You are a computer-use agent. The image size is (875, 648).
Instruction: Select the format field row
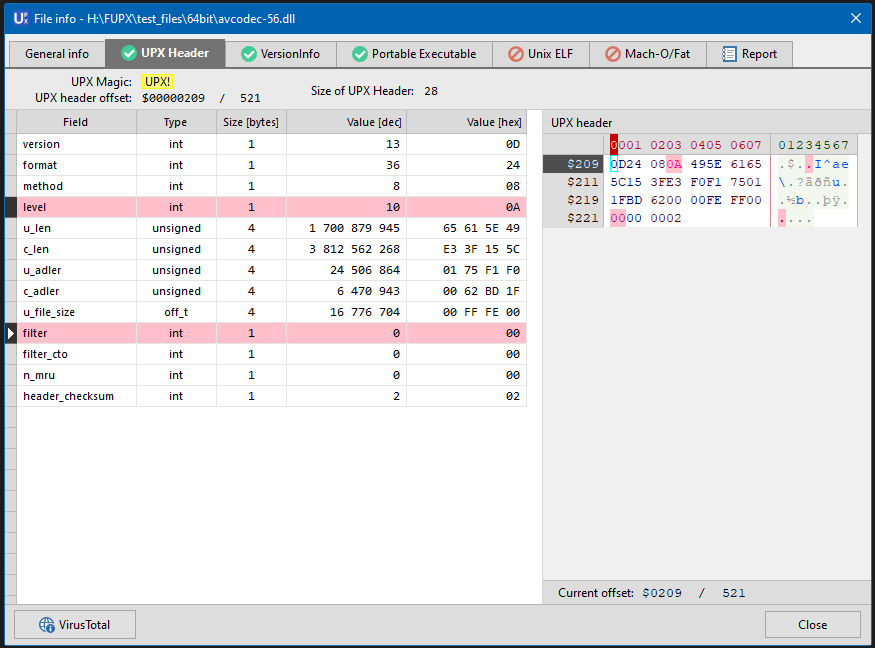[271, 165]
